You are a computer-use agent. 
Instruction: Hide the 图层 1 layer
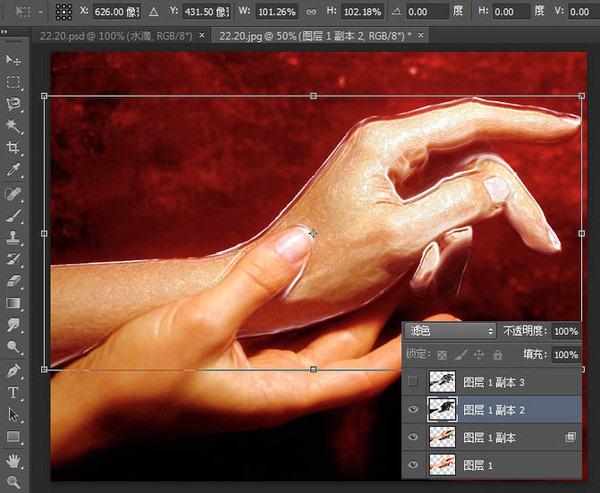tap(413, 465)
